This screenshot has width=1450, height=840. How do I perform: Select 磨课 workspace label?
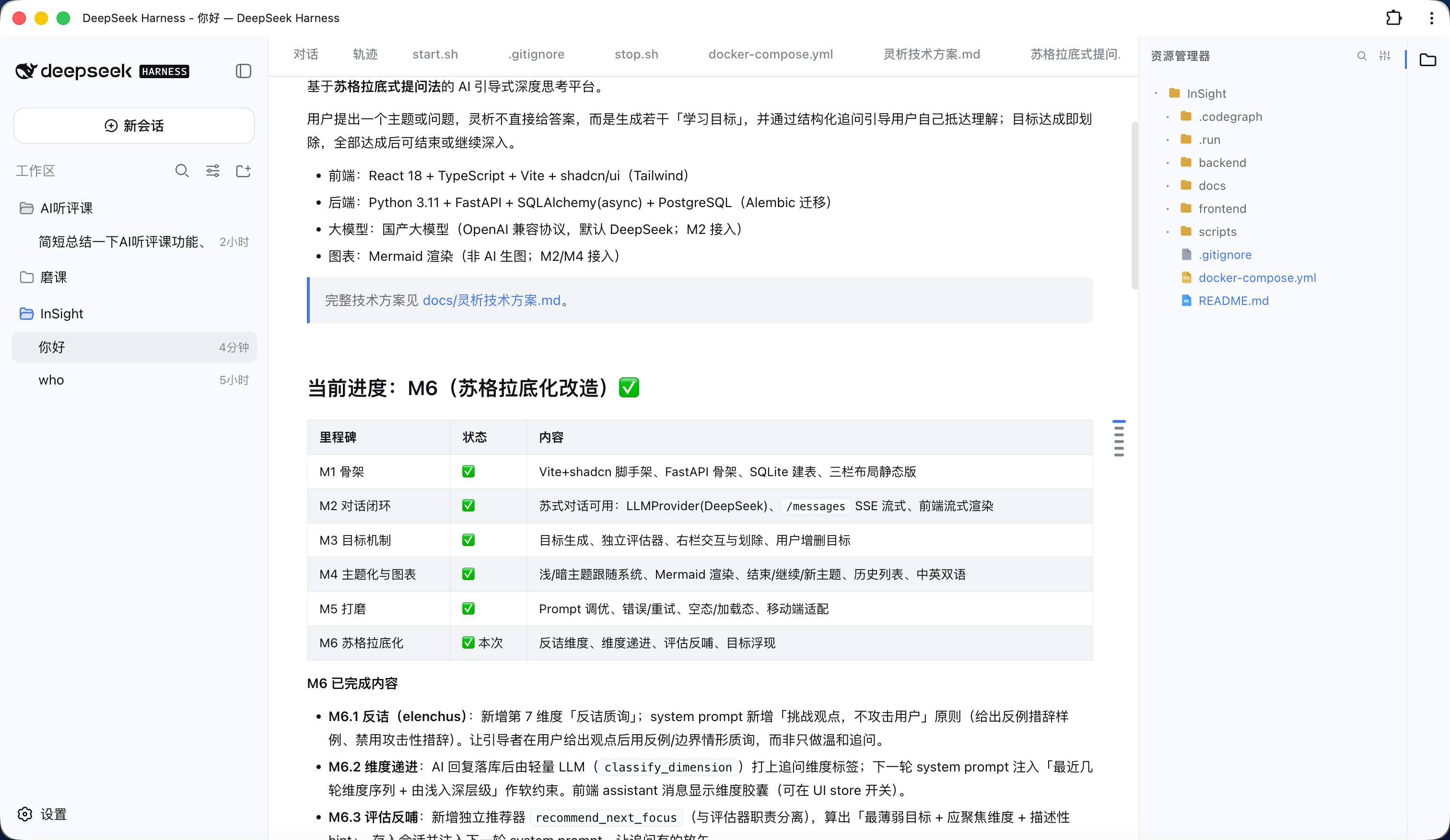point(54,277)
